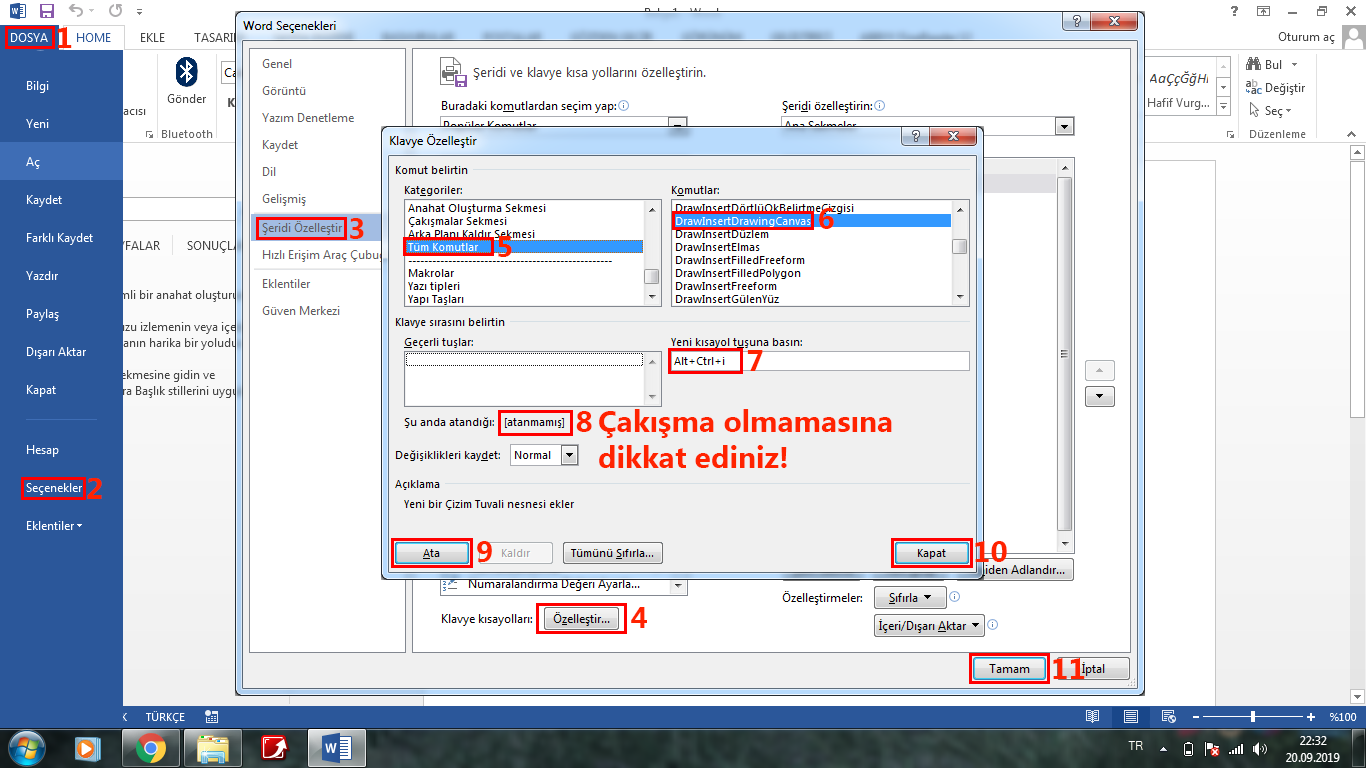Image resolution: width=1366 pixels, height=768 pixels.
Task: Click the Tümünü Sıfırla button
Action: [613, 553]
